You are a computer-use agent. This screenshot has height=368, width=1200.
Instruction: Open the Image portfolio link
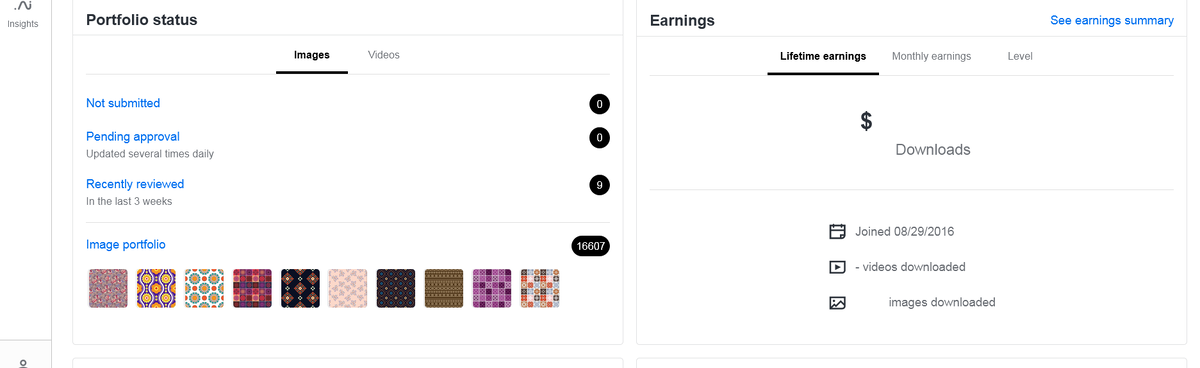pos(126,244)
